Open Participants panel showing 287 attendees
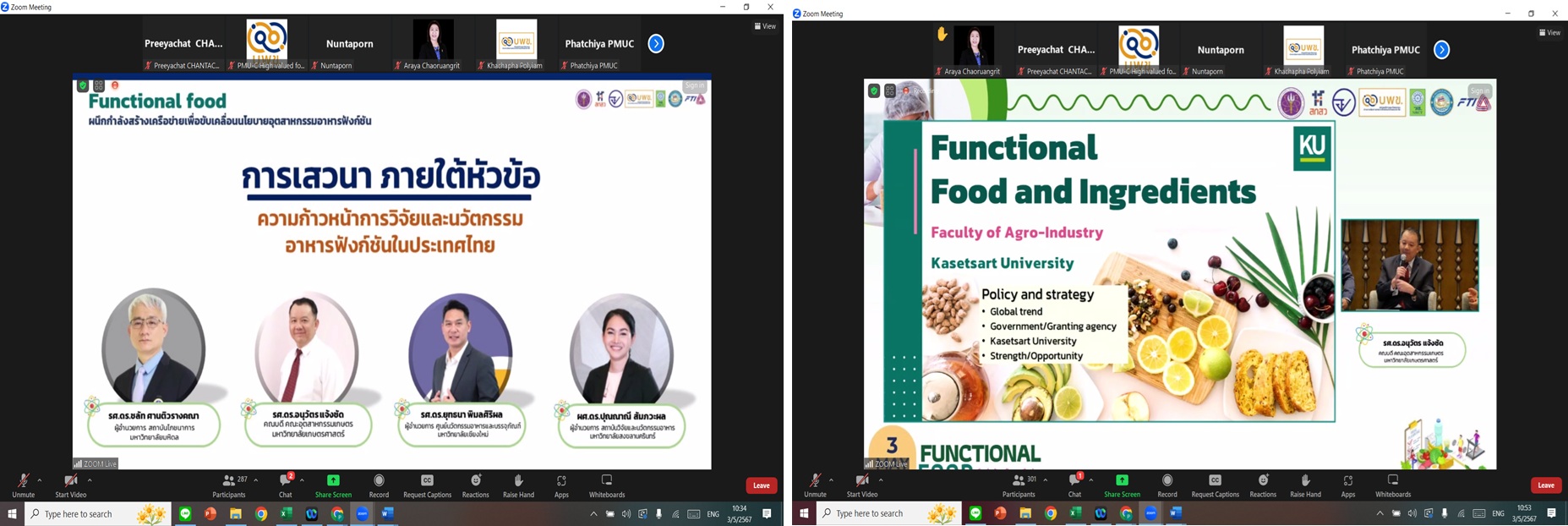Viewport: 1568px width, 526px height. (230, 485)
